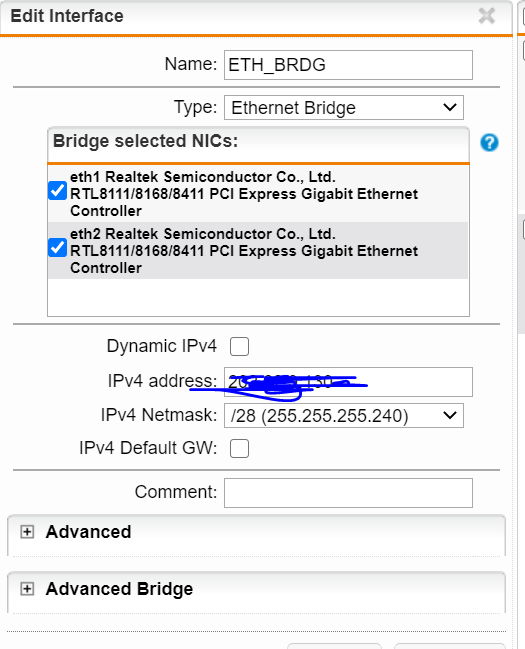Click inside the IPv4 address field
Viewport: 525px width, 649px height.
[348, 382]
